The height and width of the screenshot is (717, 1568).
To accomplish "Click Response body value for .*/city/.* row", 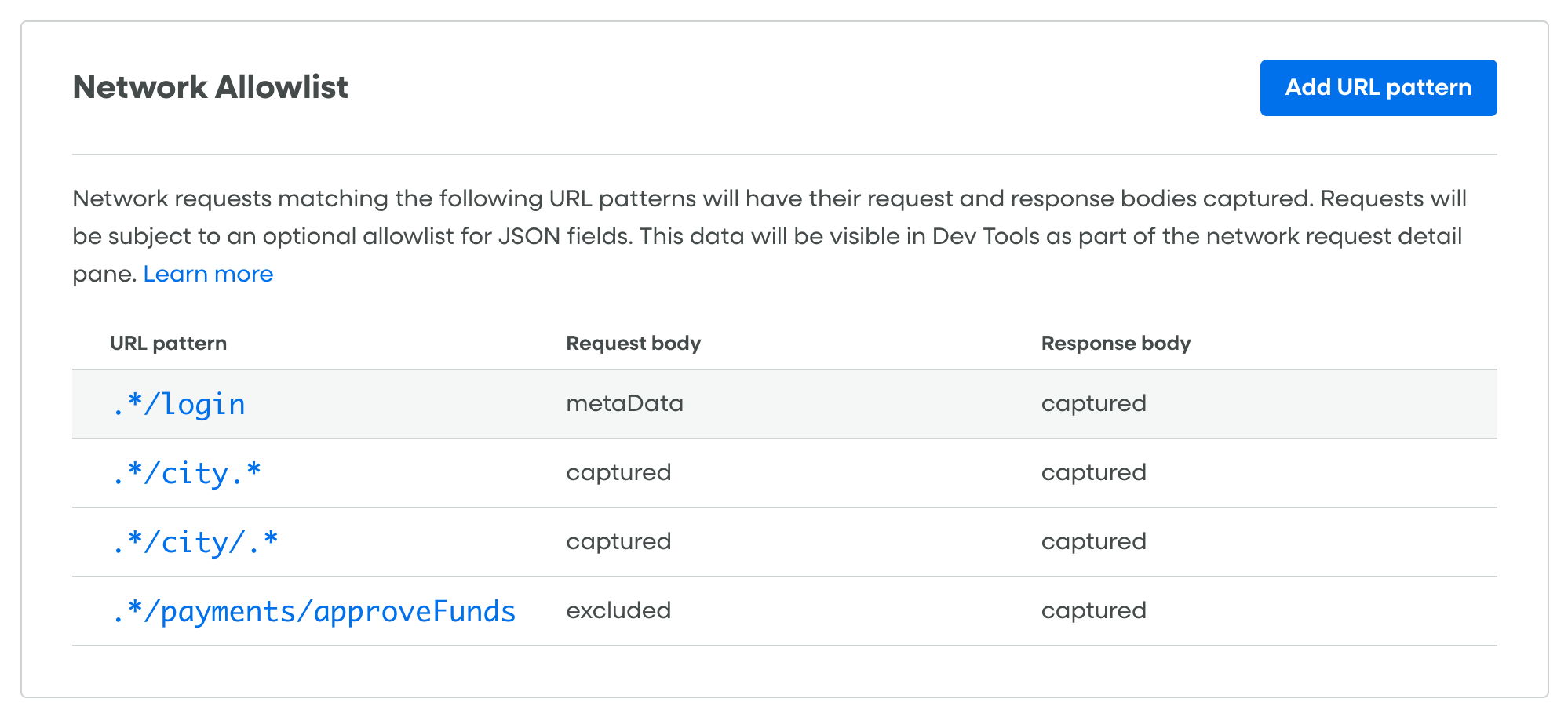I will tap(1093, 541).
